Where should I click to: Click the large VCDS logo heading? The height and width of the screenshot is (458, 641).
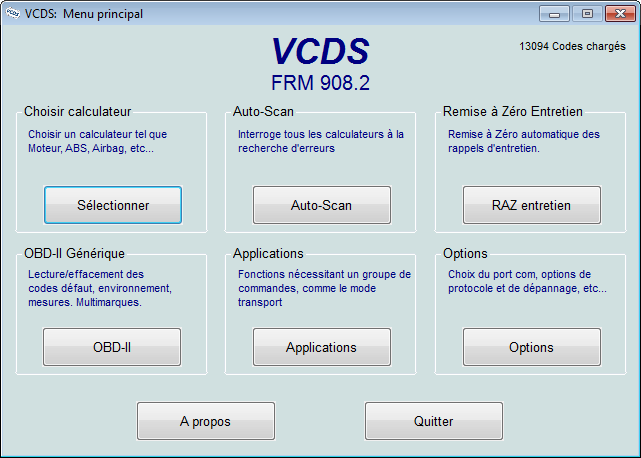coord(320,52)
